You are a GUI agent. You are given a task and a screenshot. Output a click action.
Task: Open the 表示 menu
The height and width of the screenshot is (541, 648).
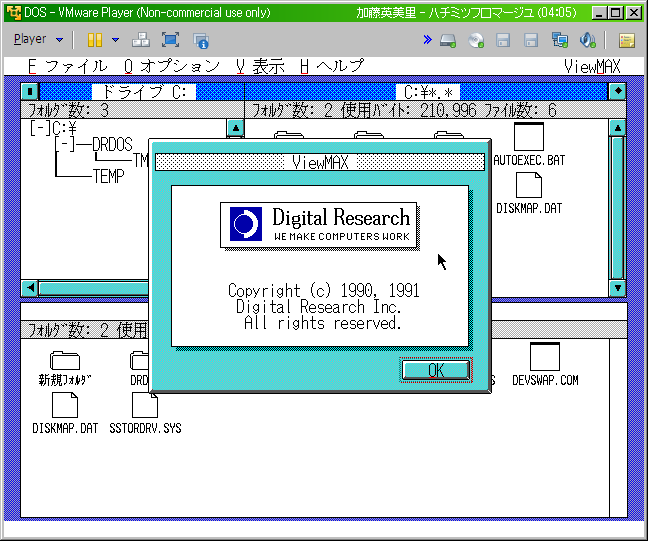(x=260, y=66)
